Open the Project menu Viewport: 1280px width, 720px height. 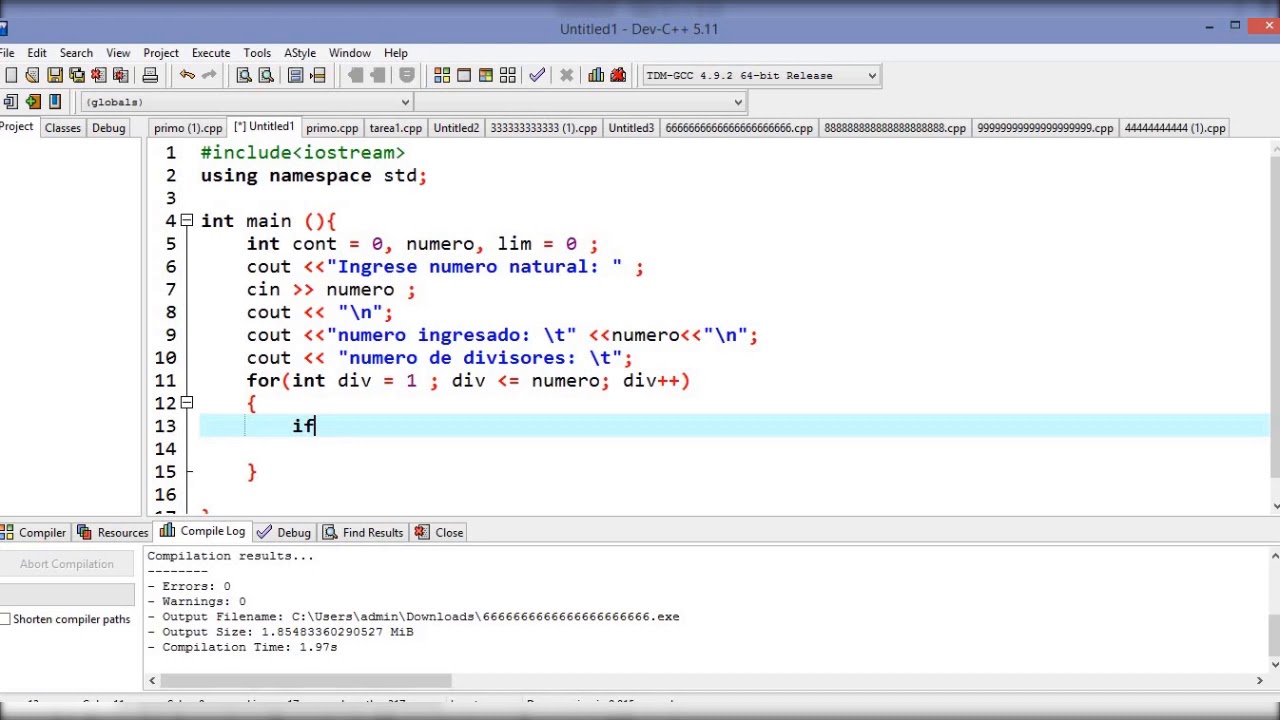tap(161, 53)
